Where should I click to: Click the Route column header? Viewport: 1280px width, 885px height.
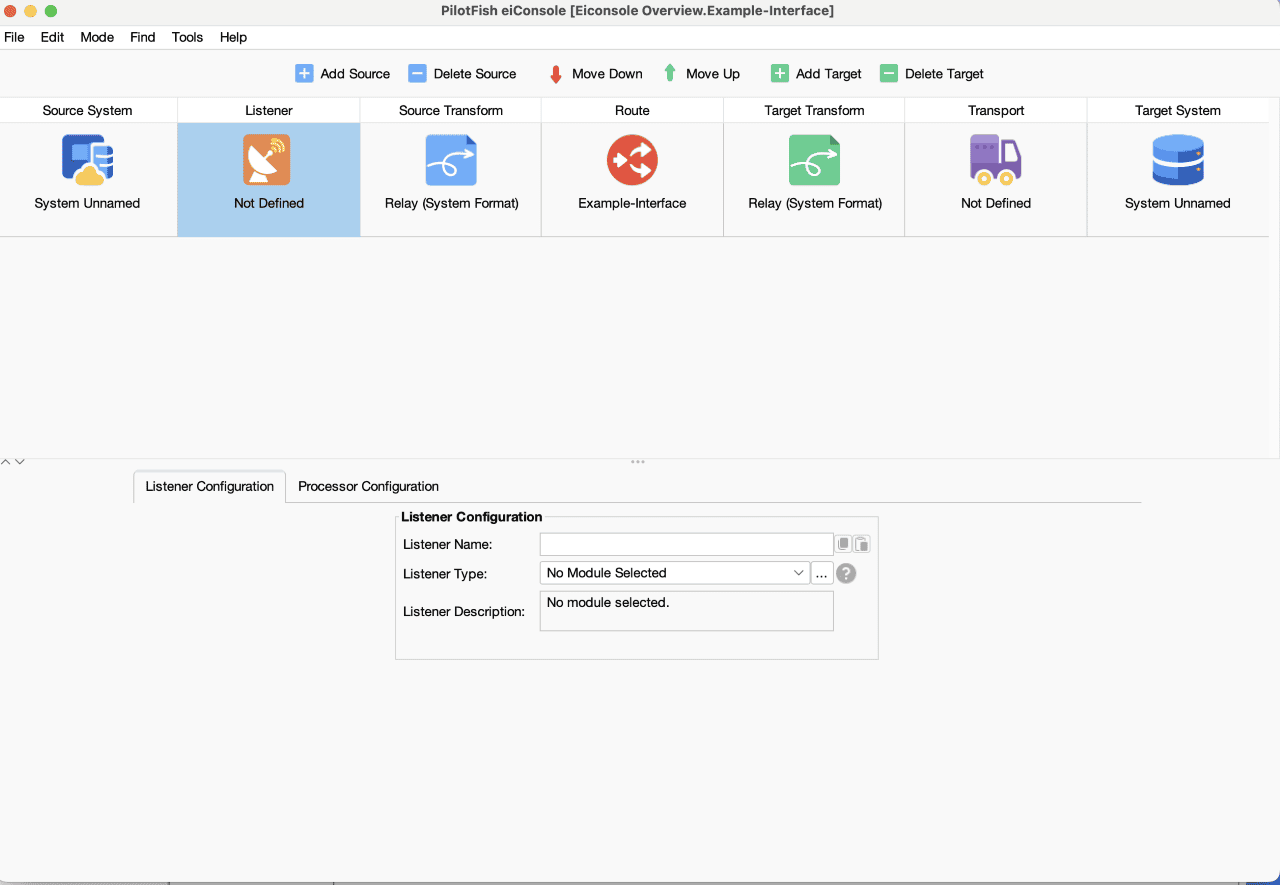click(x=632, y=110)
